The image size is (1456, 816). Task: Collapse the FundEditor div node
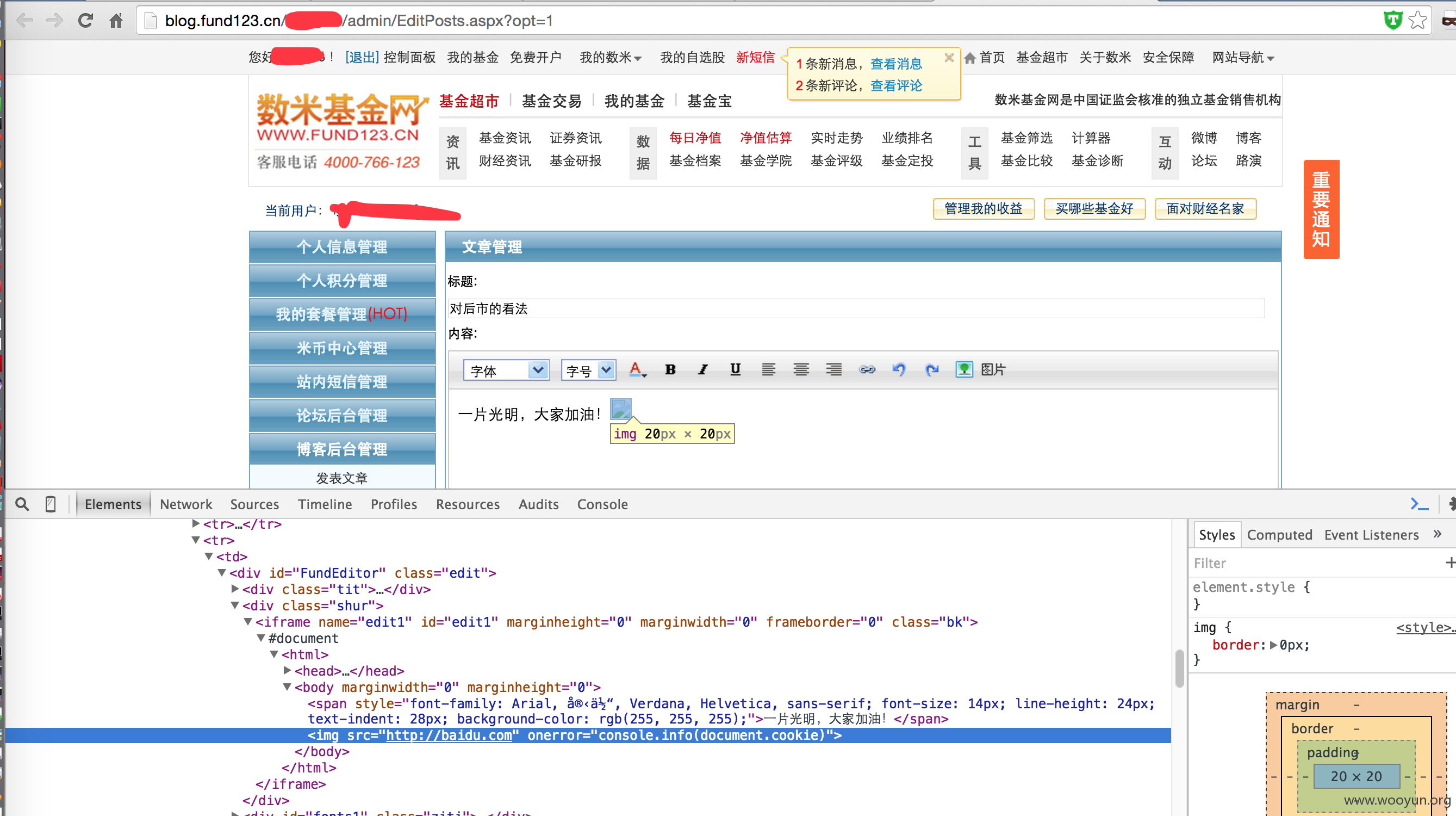click(222, 572)
